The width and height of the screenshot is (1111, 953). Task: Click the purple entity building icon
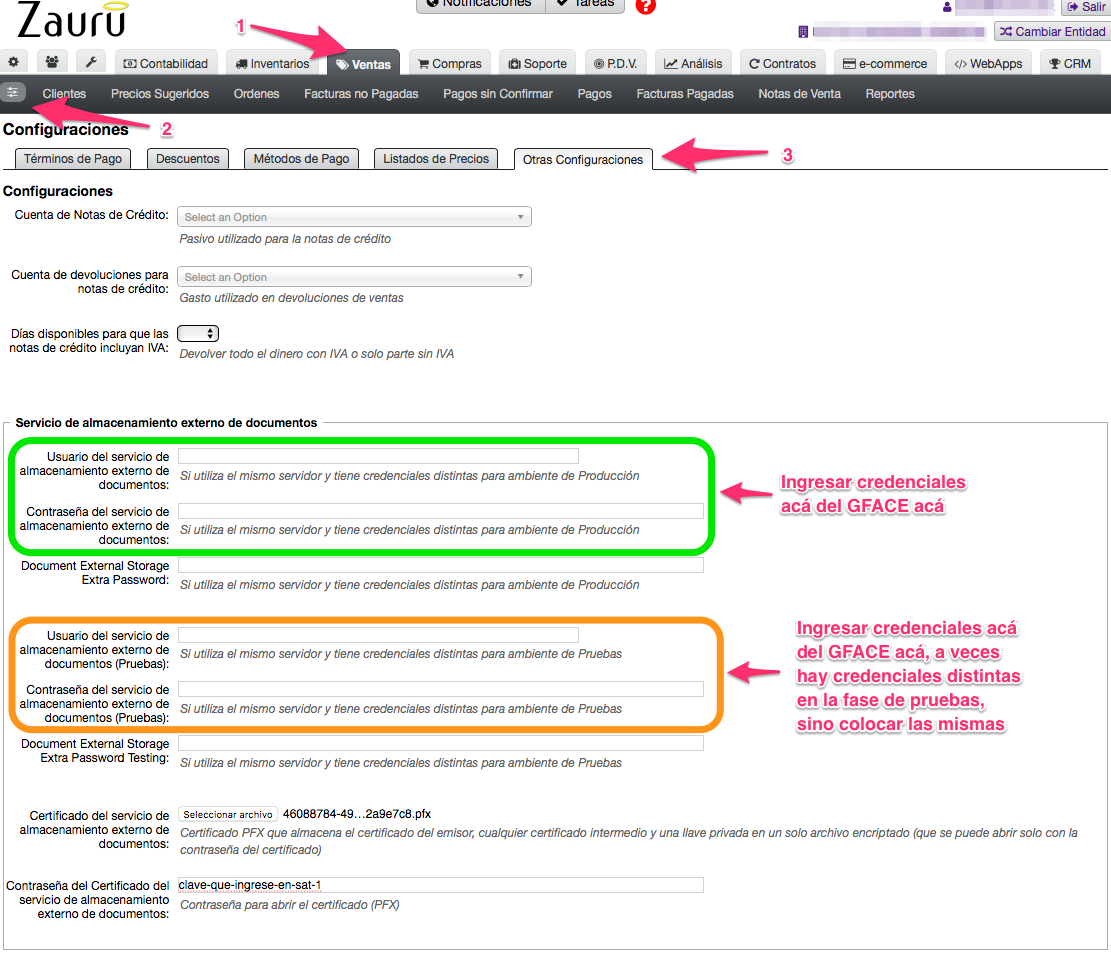(x=803, y=32)
